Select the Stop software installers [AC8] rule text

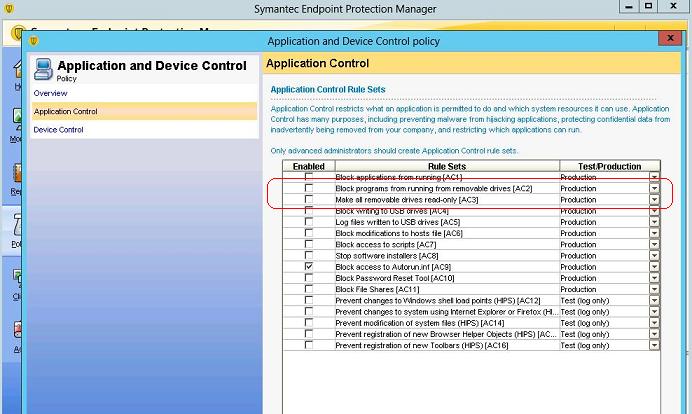point(387,256)
